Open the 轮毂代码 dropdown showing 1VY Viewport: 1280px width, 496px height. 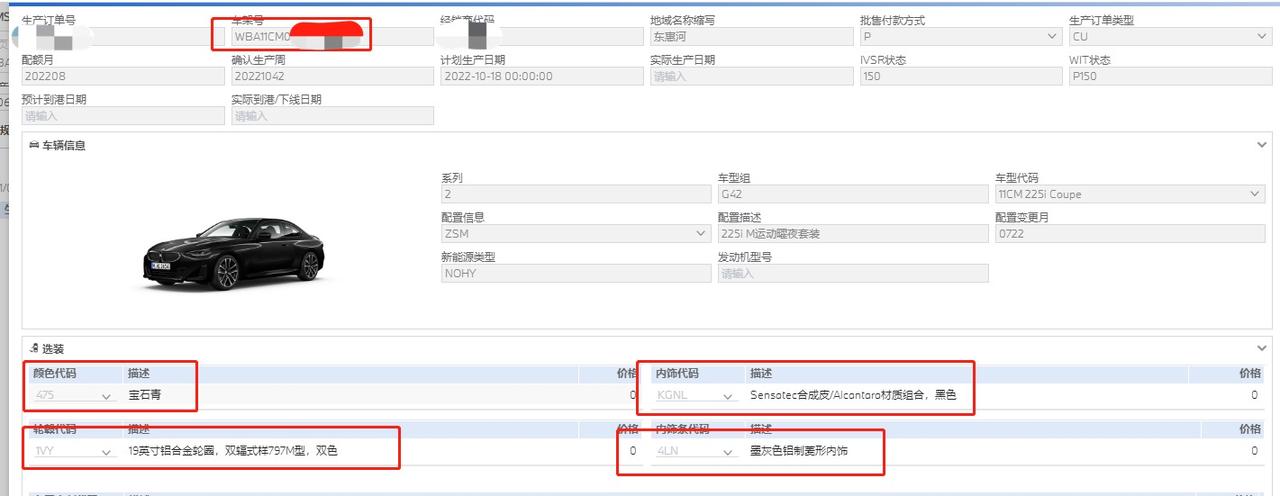click(x=73, y=452)
